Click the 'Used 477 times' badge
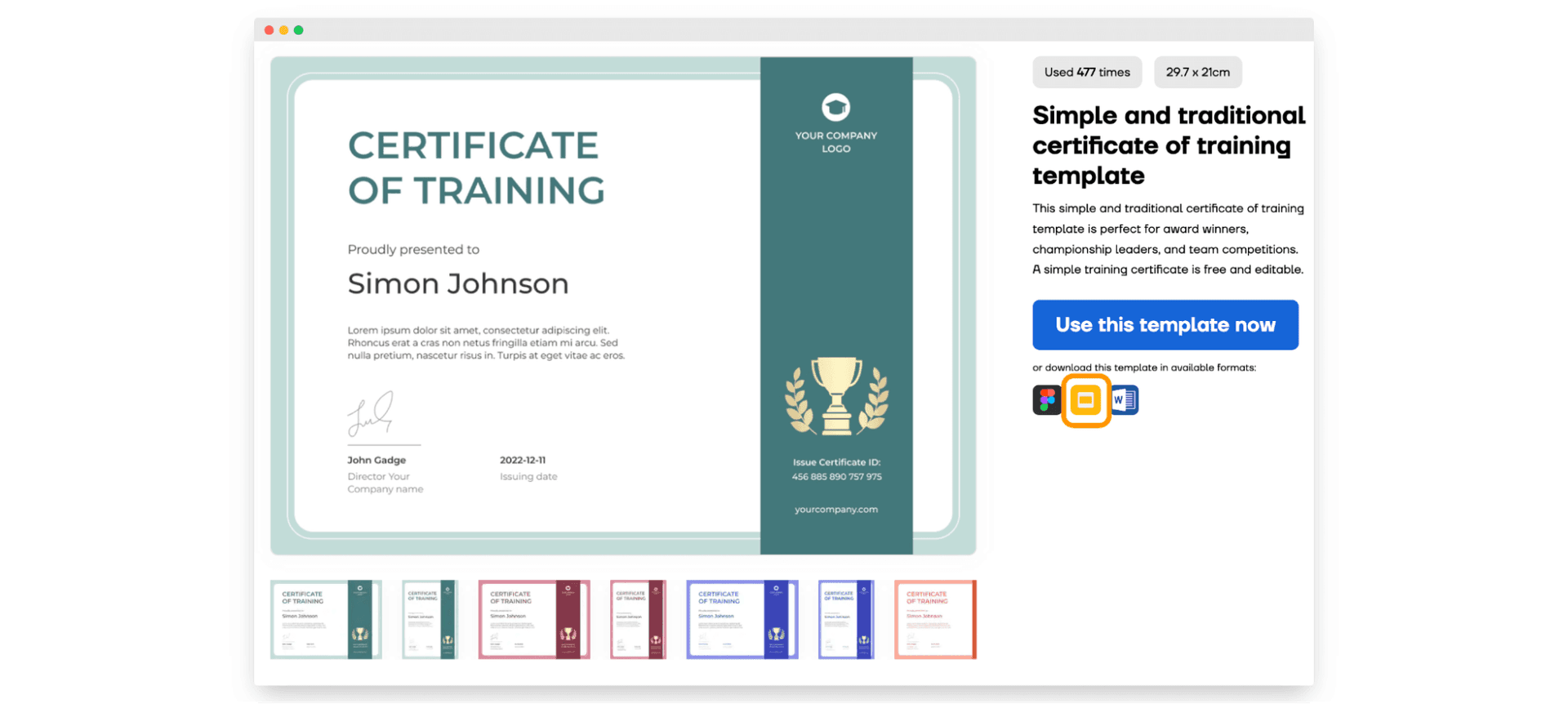 1087,72
